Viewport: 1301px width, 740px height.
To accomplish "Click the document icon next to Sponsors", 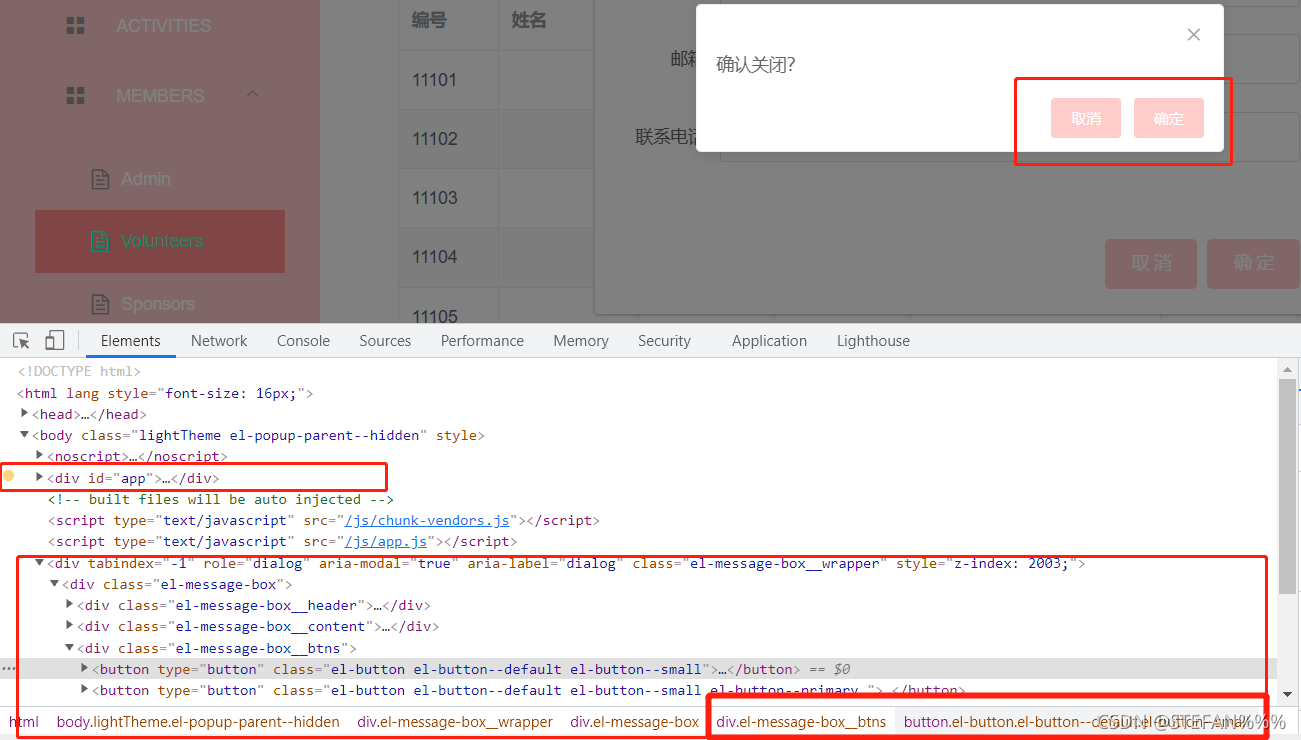I will click(100, 303).
